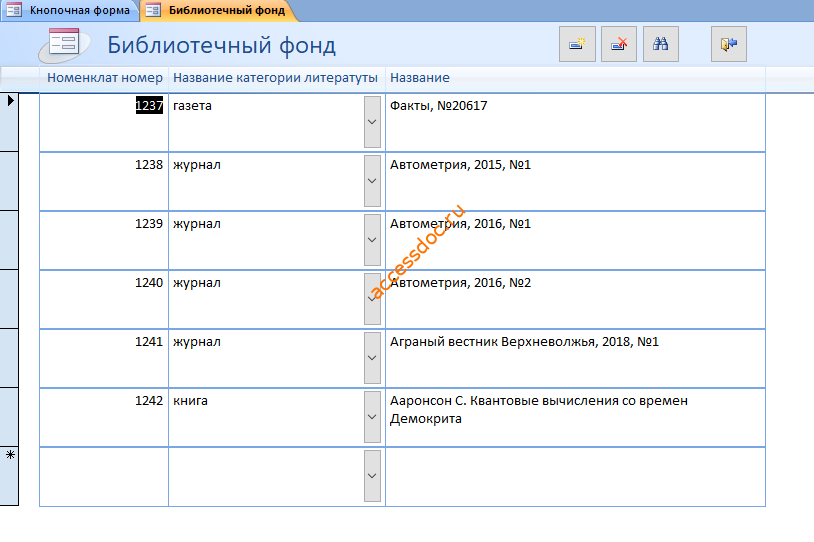The height and width of the screenshot is (542, 814).
Task: Select the new record row selector with asterisk
Action: (9, 476)
